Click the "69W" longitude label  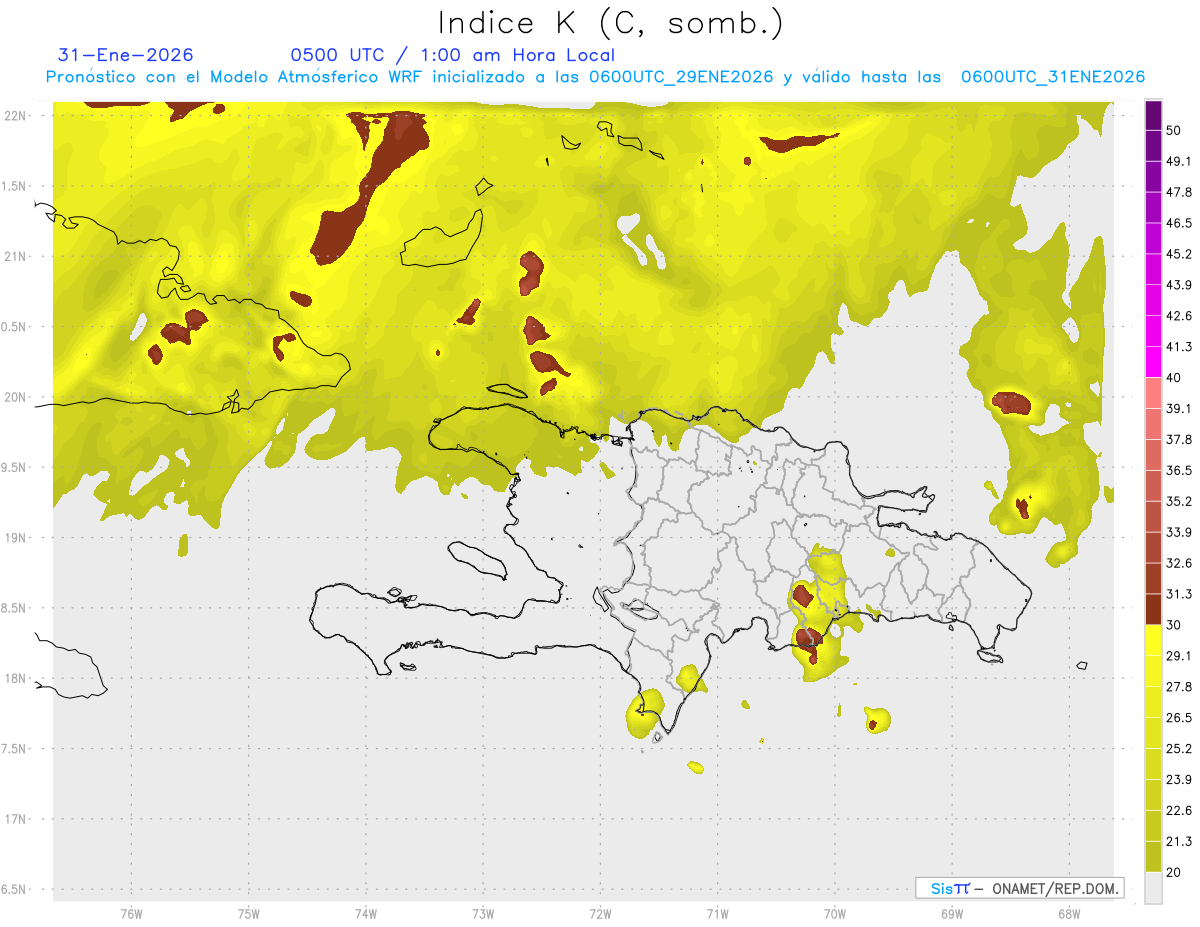point(951,914)
